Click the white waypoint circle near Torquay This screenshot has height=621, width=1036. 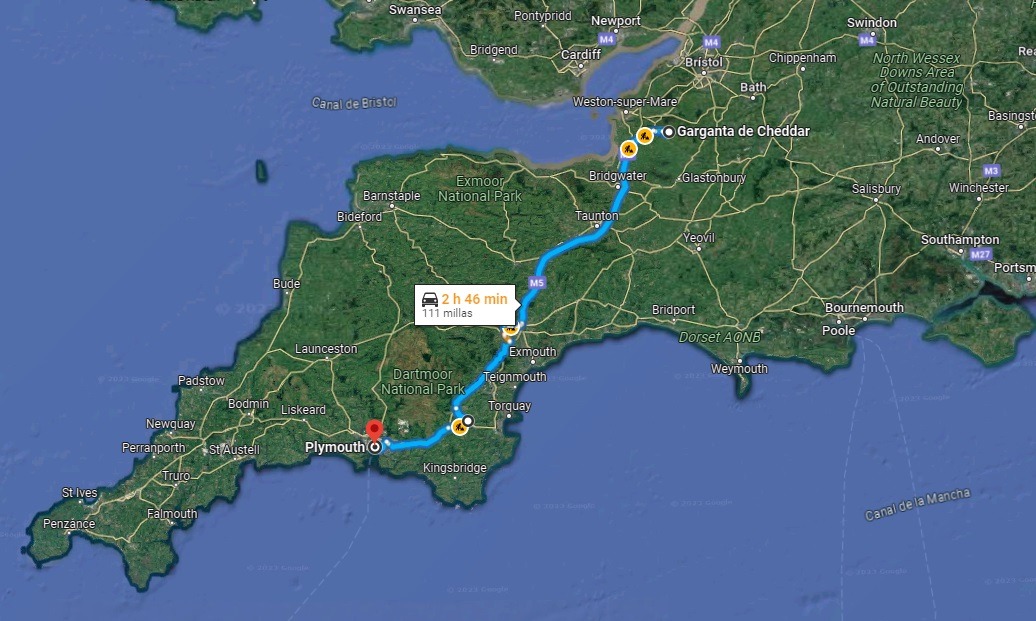pyautogui.click(x=468, y=420)
